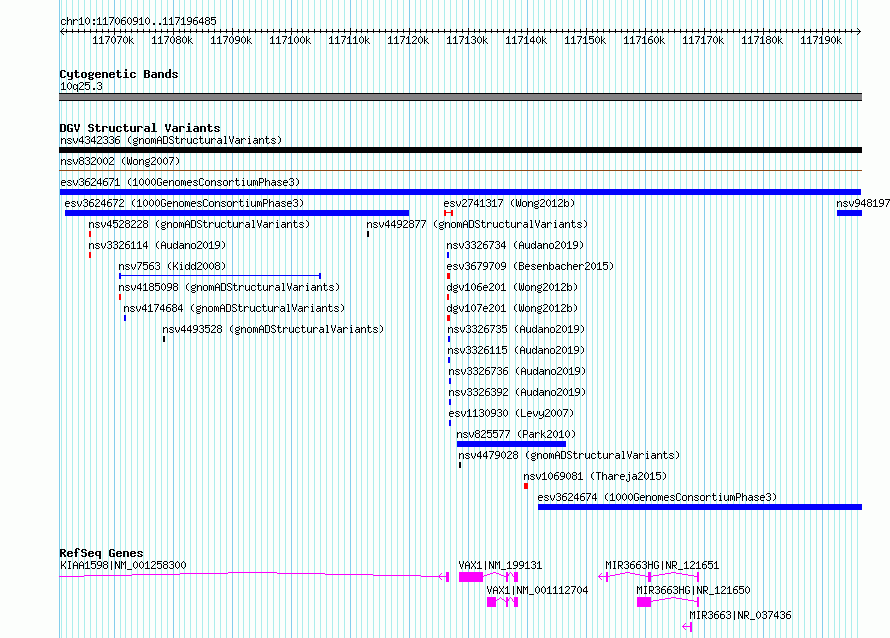890x638 pixels.
Task: Open nsv832002 (Wong2007) label
Action: click(120, 161)
